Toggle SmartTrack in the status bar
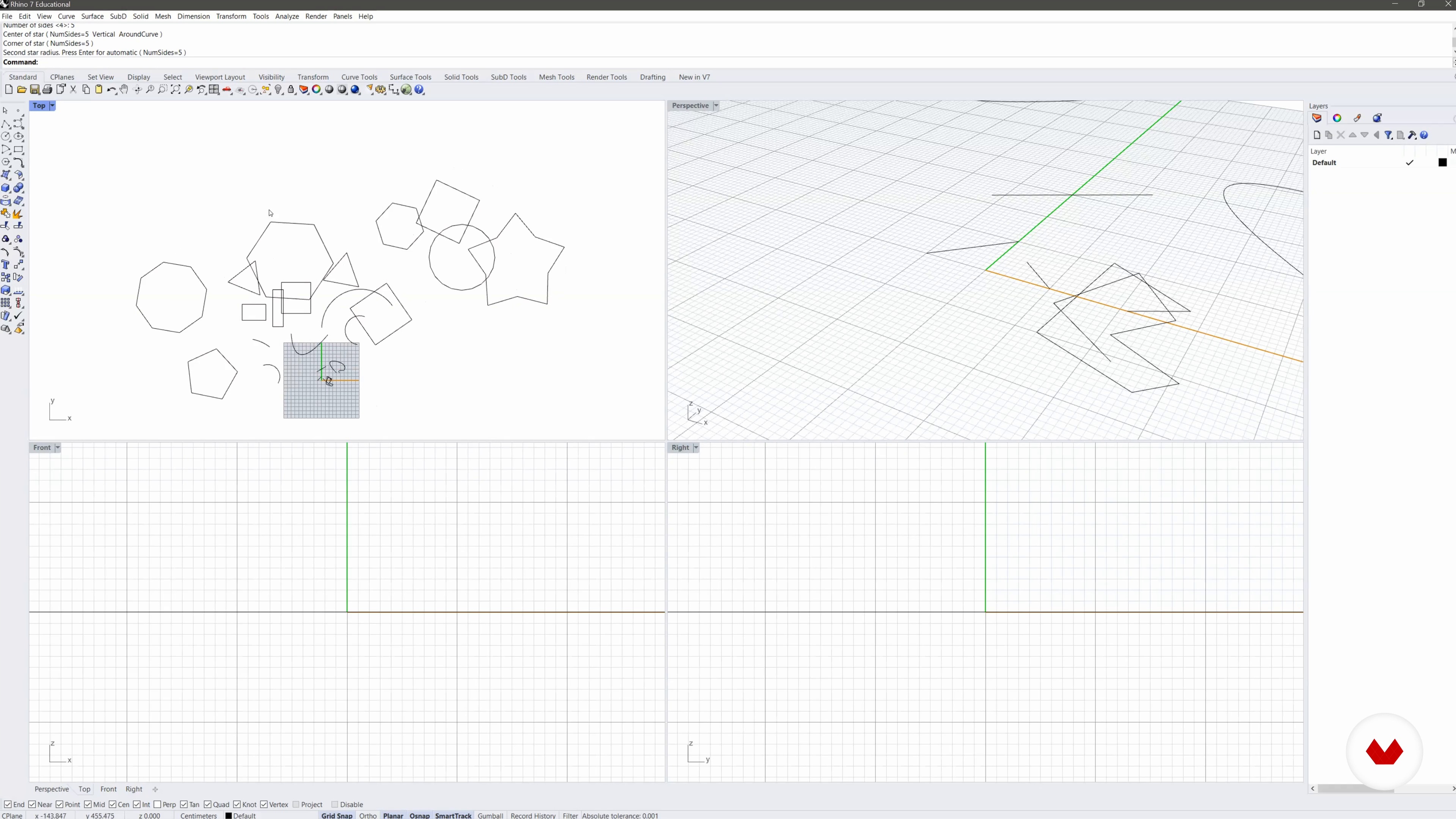The height and width of the screenshot is (819, 1456). (453, 816)
